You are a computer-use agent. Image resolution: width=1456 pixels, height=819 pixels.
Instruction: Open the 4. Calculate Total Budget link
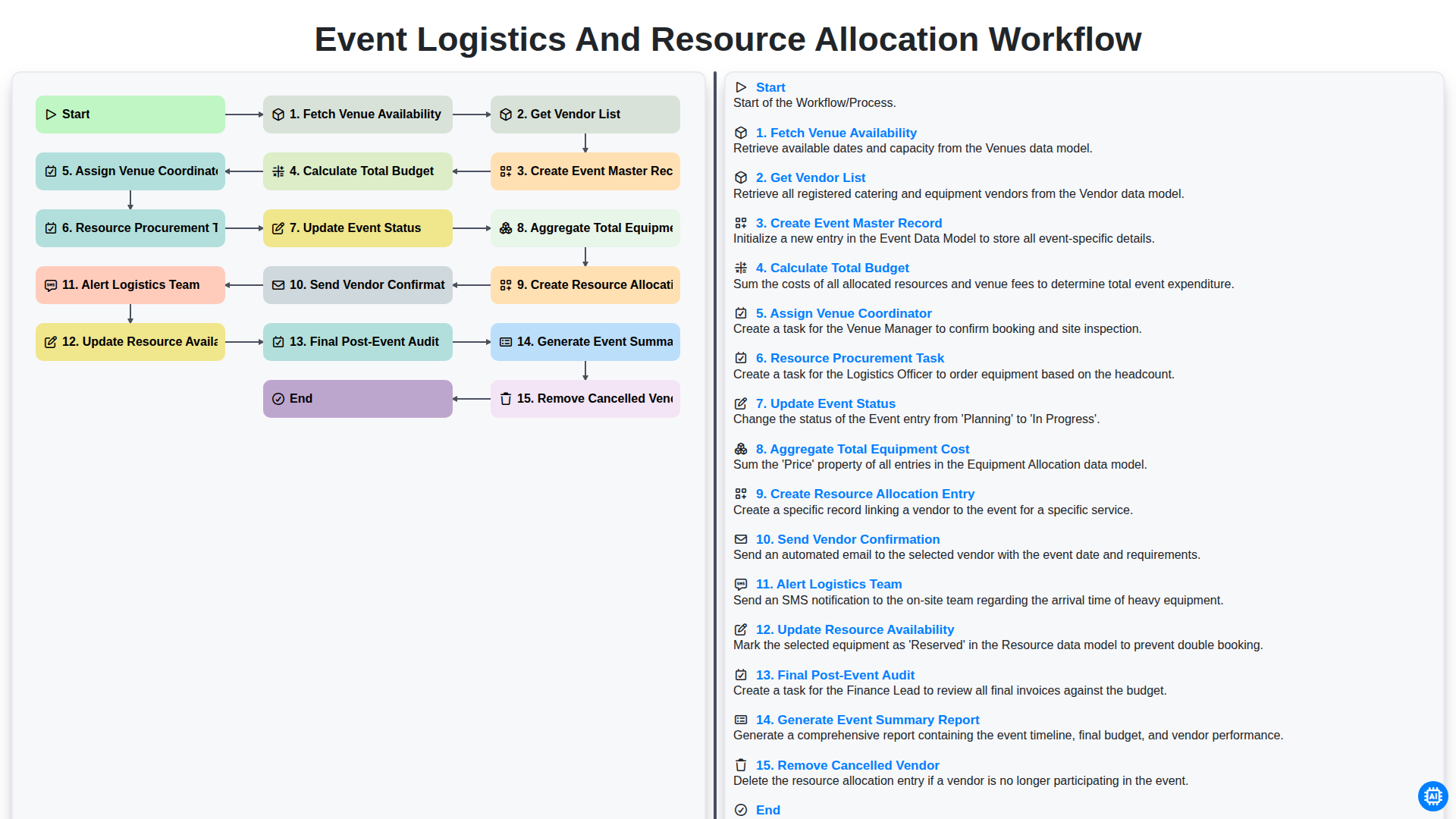click(833, 268)
